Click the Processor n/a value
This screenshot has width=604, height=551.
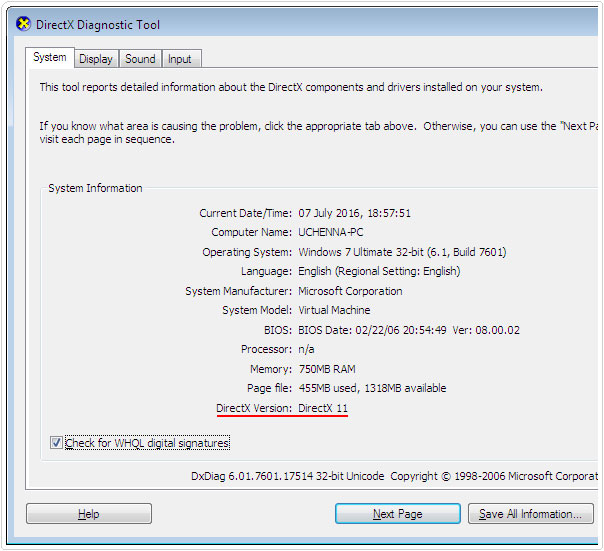tap(306, 349)
